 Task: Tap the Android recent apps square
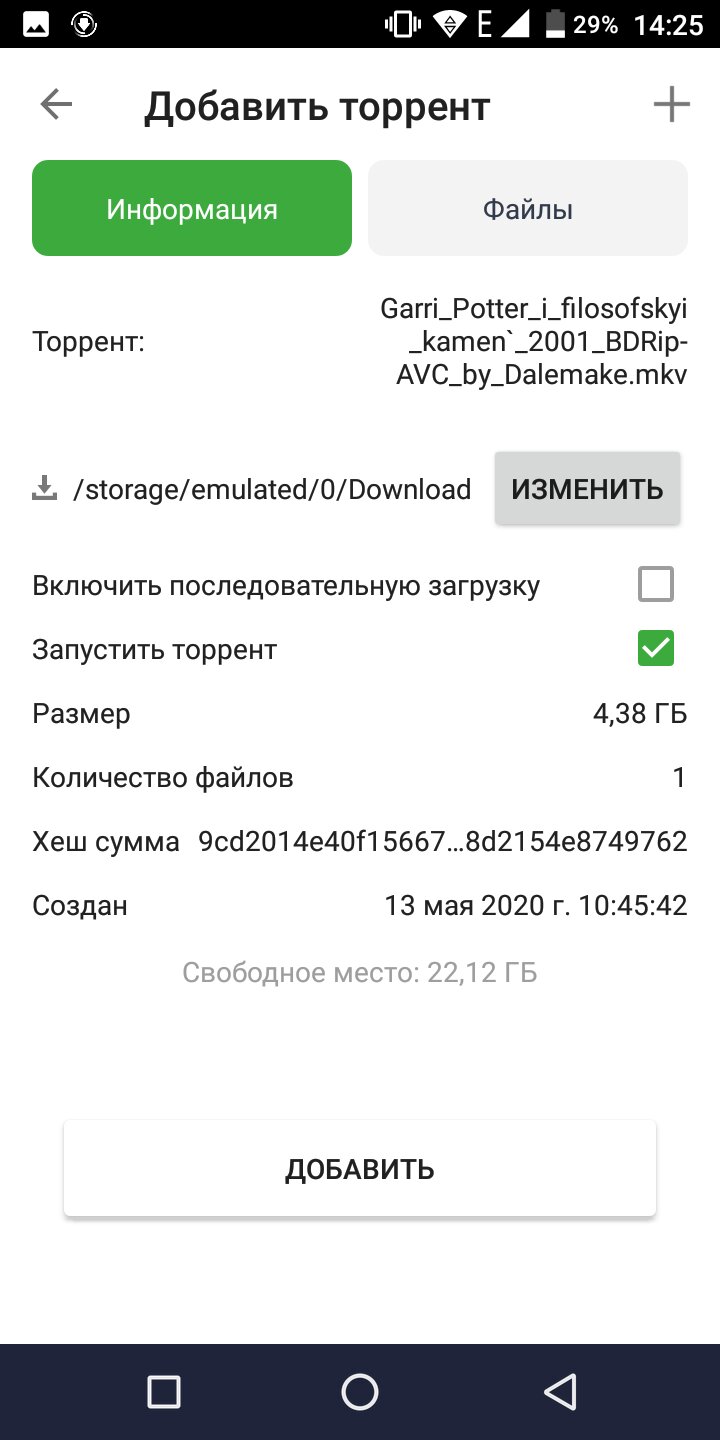click(163, 1391)
